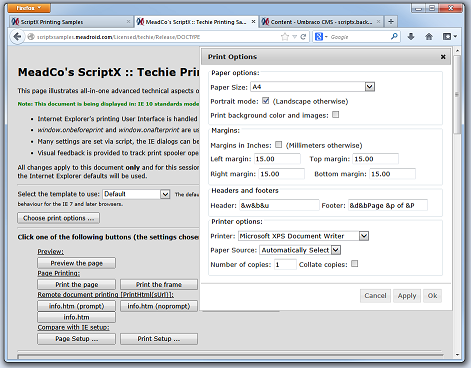
Task: Reload the page with the refresh icon
Action: 303,37
